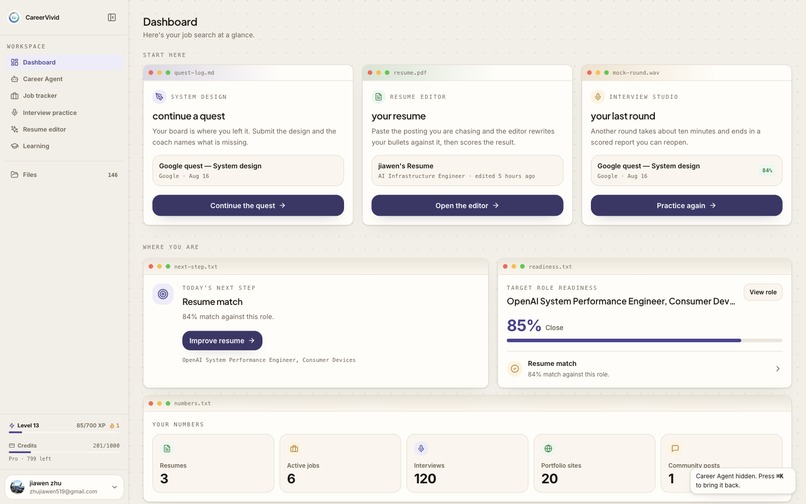Click the Interview Studio microphone icon
The image size is (806, 504).
597,97
